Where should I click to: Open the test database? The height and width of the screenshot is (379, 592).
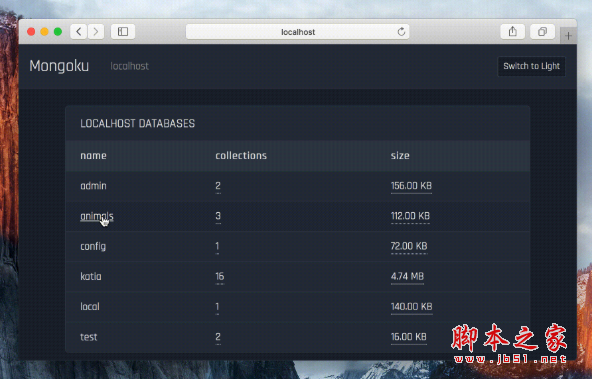pyautogui.click(x=89, y=337)
